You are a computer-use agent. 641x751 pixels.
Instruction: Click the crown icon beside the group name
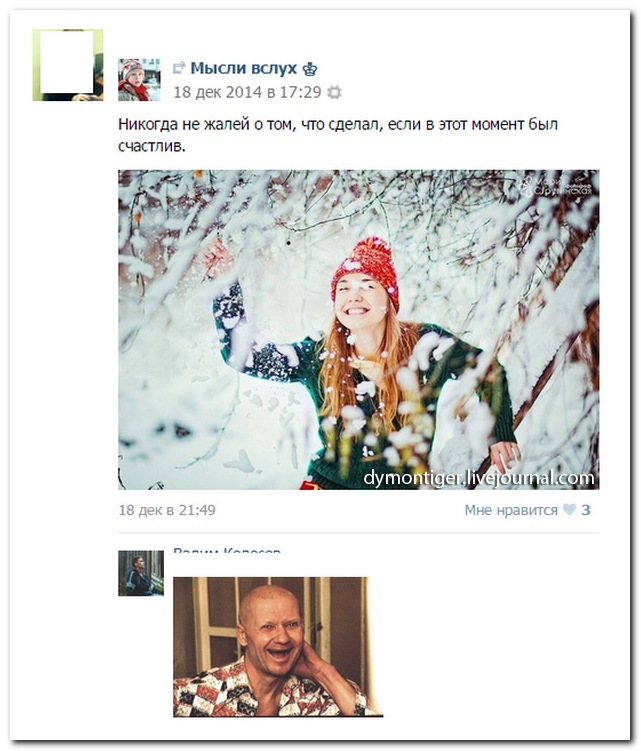tap(310, 69)
